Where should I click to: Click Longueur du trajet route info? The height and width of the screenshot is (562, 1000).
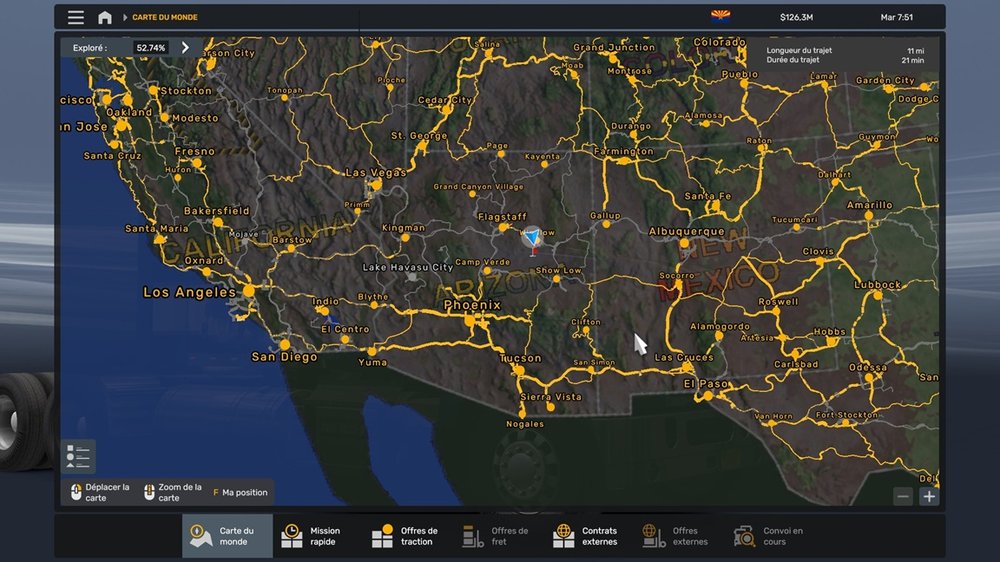click(x=799, y=50)
